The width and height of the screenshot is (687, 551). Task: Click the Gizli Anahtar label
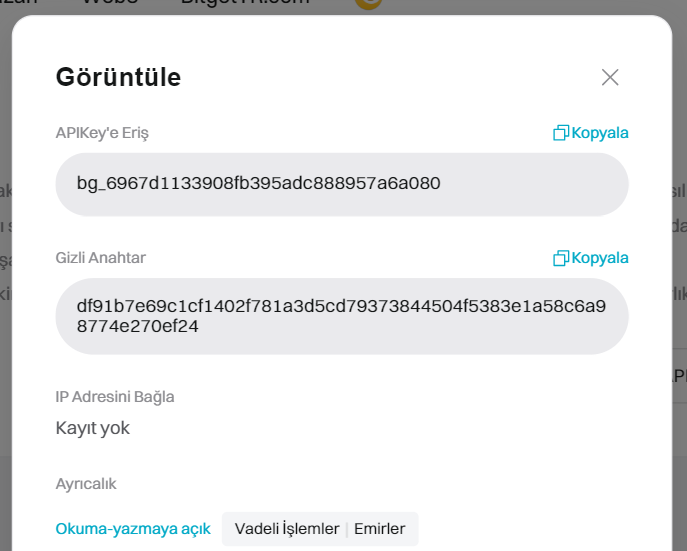tap(100, 258)
